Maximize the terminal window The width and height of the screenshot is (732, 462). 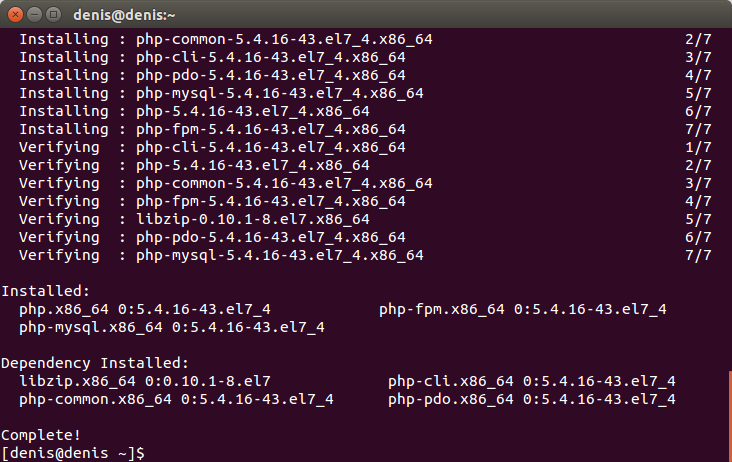coord(54,15)
